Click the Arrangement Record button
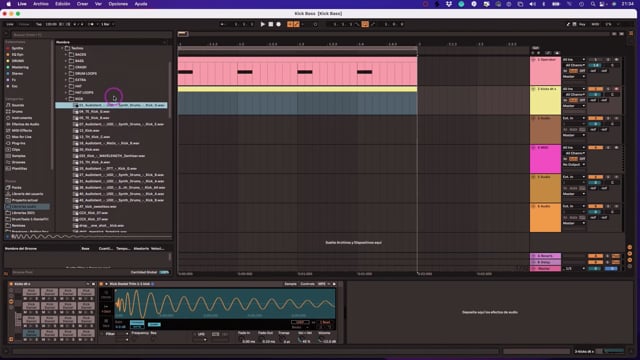The width and height of the screenshot is (640, 360). (x=278, y=24)
